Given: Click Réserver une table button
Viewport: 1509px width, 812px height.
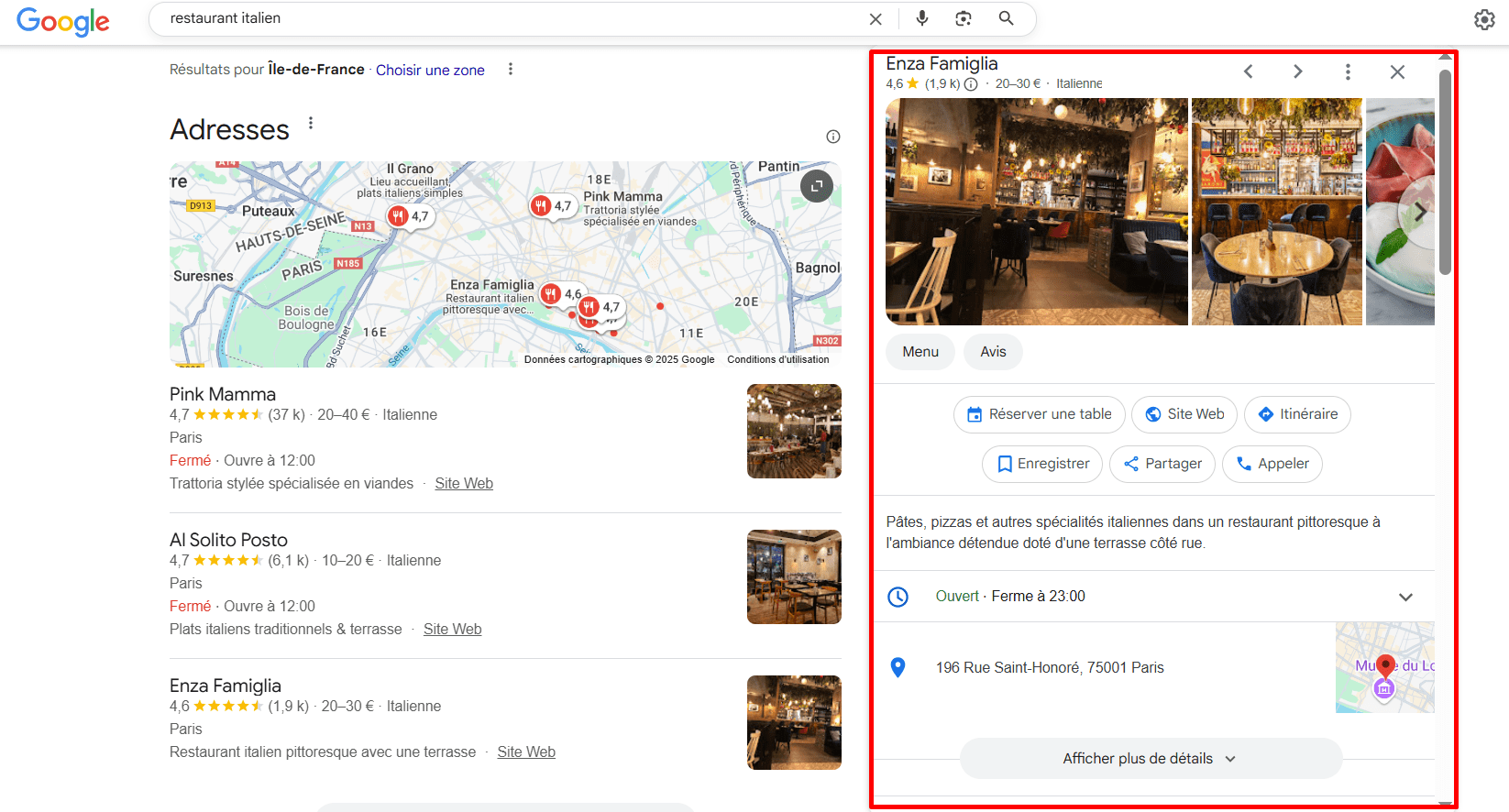Looking at the screenshot, I should pos(1040,414).
